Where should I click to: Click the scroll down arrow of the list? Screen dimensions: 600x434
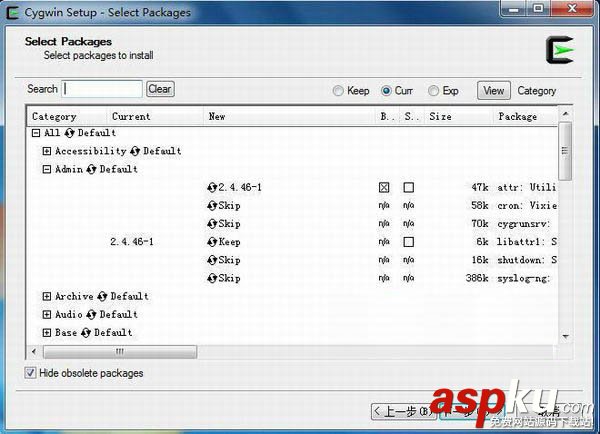point(565,336)
